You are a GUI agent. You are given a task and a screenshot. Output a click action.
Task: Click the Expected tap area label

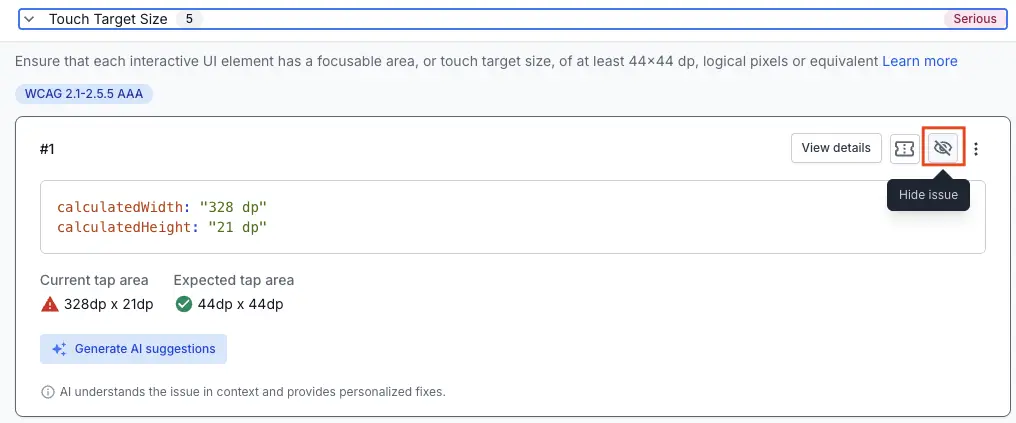(x=233, y=280)
